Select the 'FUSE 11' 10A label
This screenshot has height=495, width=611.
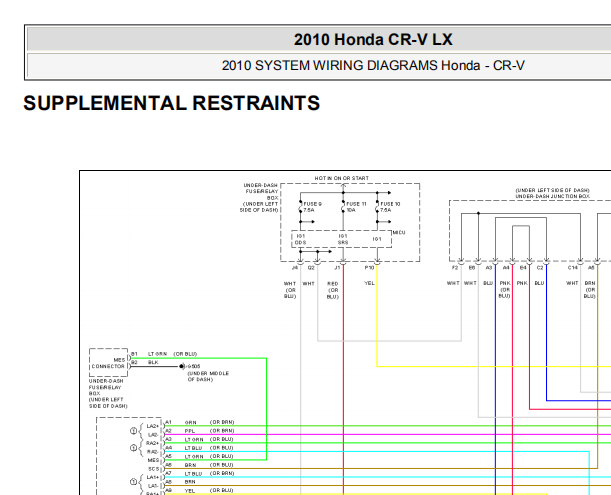(x=356, y=207)
